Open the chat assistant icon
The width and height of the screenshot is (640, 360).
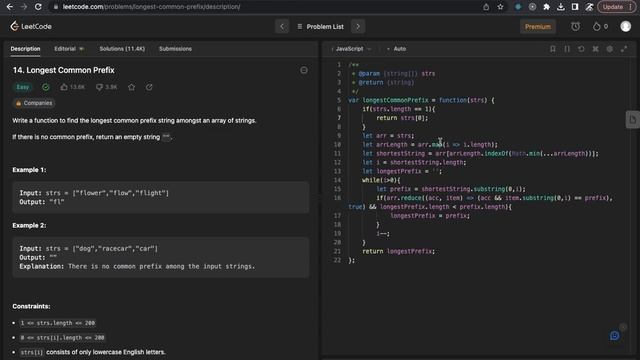pos(614,336)
